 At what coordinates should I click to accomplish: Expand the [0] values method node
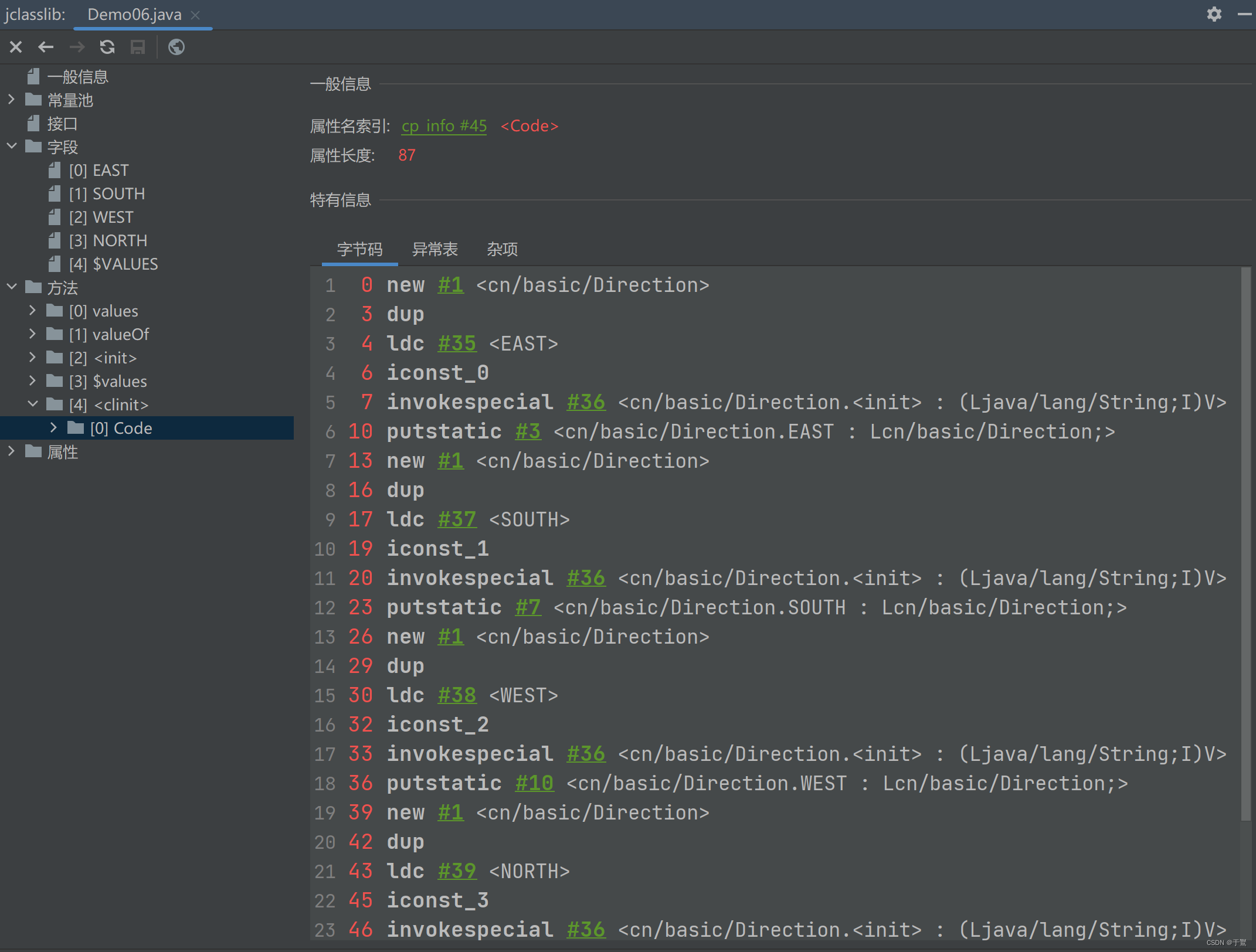(x=32, y=310)
